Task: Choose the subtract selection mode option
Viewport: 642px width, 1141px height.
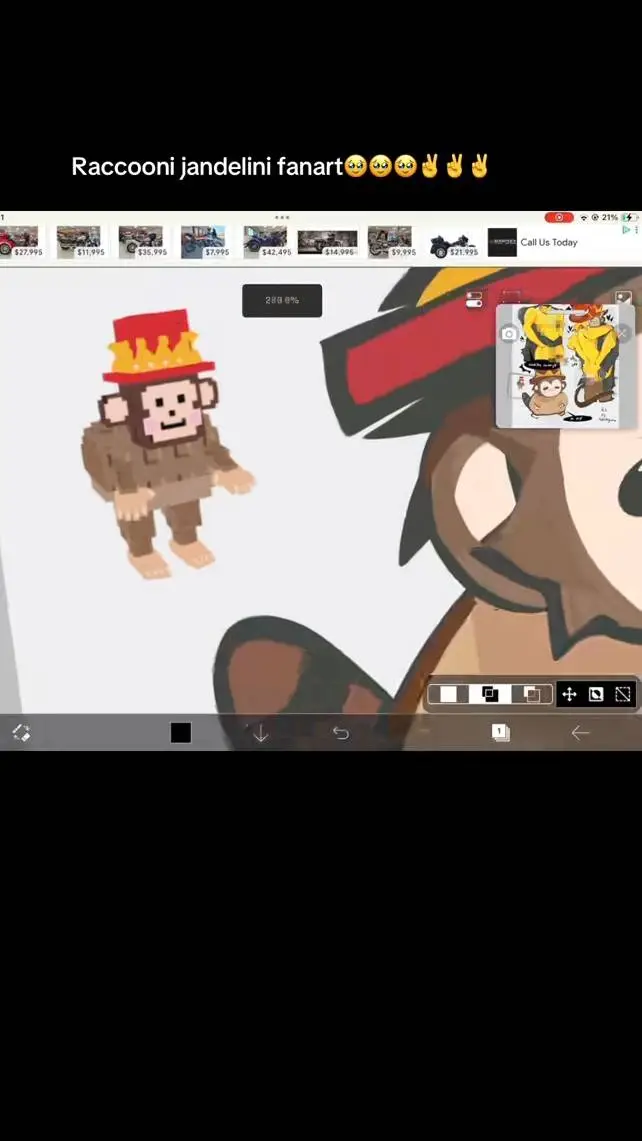Action: (531, 694)
